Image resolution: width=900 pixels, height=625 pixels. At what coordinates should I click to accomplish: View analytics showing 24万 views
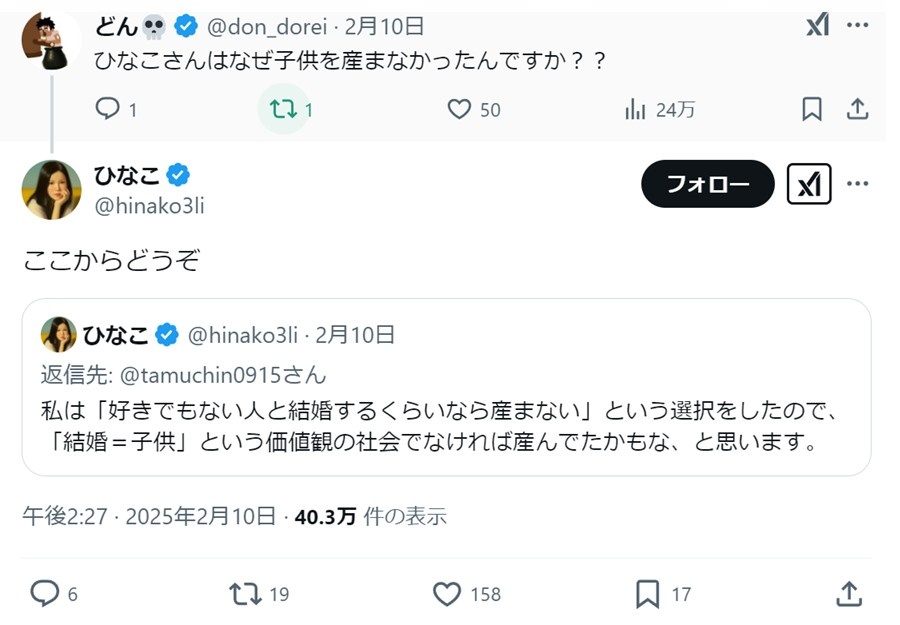click(636, 109)
